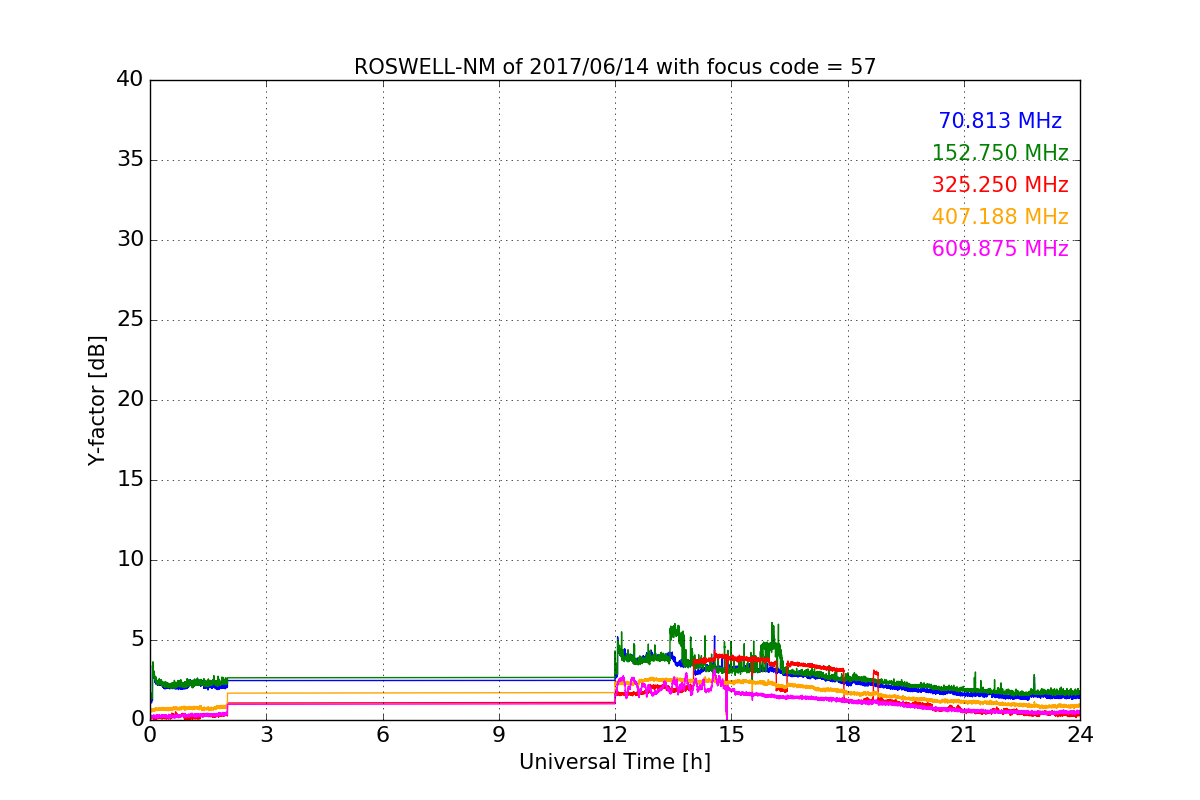Screen dimensions: 1200x800
Task: Click the 10 label on the Y-axis
Action: (129, 560)
